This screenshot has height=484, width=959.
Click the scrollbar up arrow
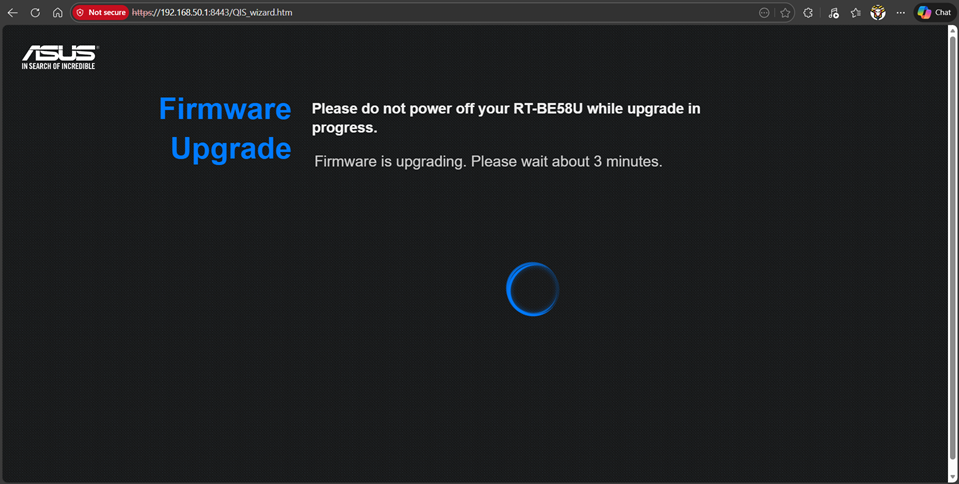pos(952,32)
